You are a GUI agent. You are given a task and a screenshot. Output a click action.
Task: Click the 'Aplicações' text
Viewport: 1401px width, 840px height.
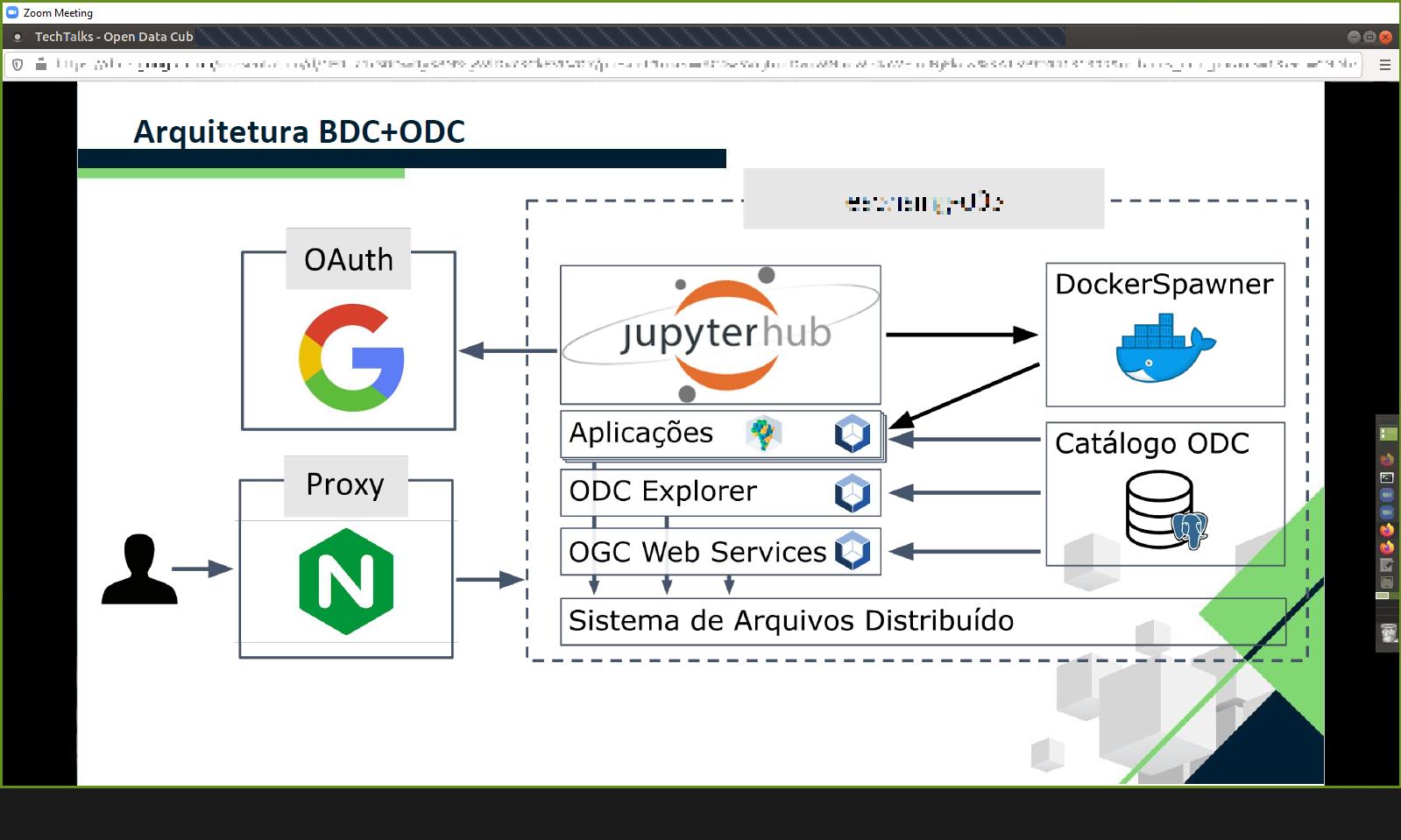(641, 433)
